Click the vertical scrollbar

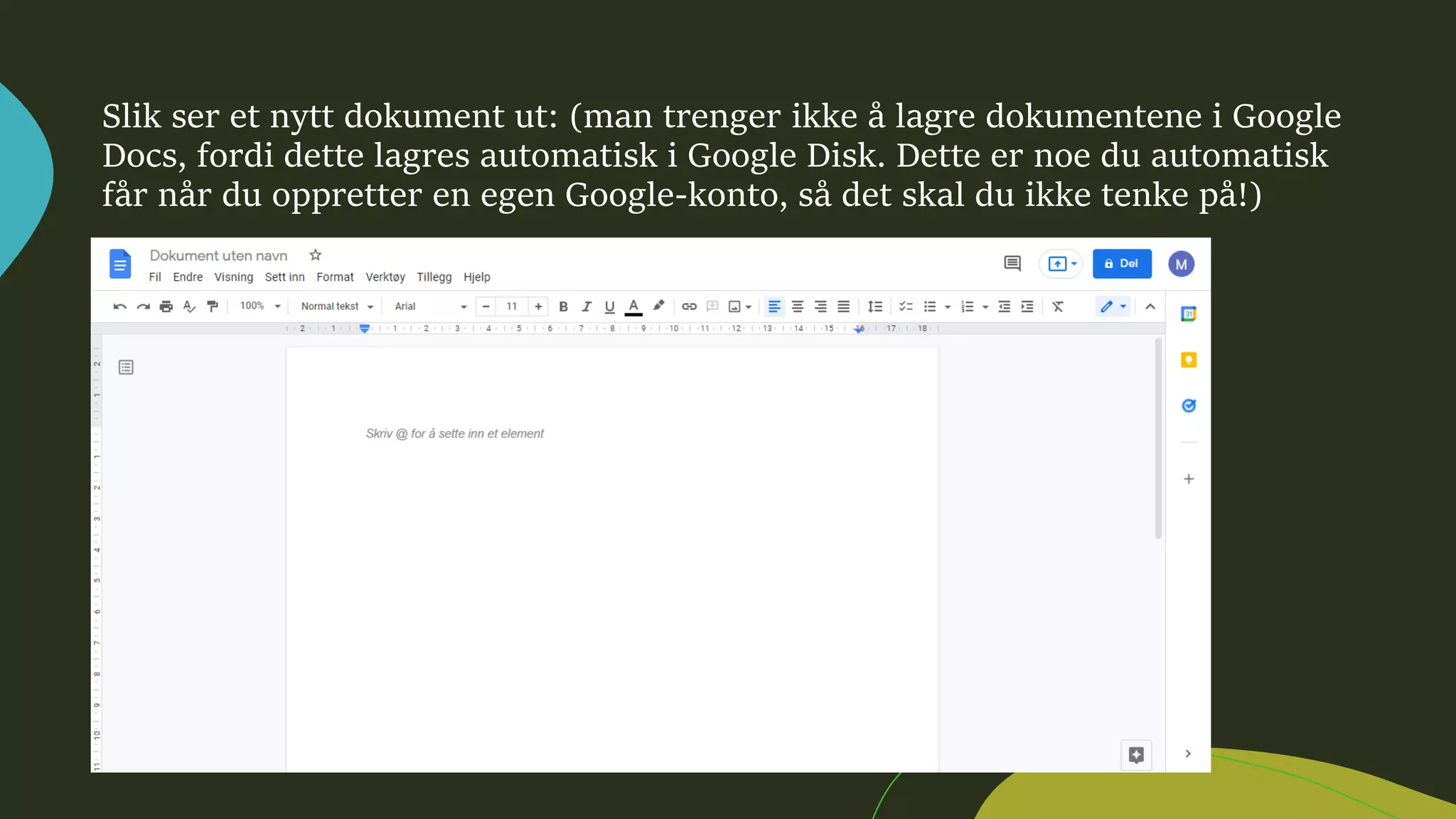(1158, 439)
